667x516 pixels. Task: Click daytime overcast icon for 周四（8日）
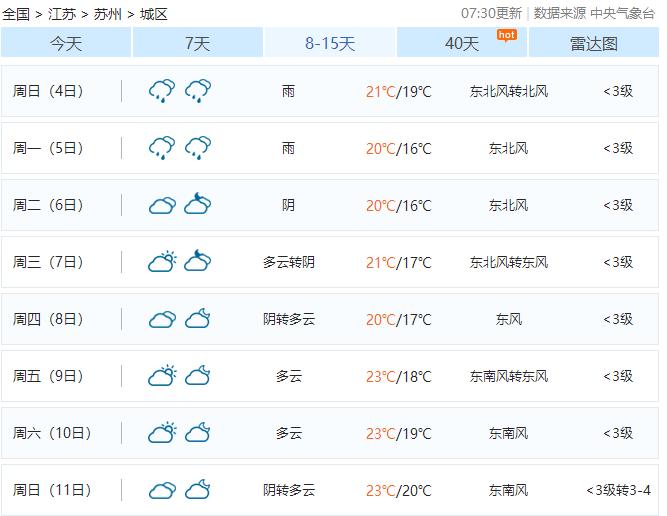162,319
